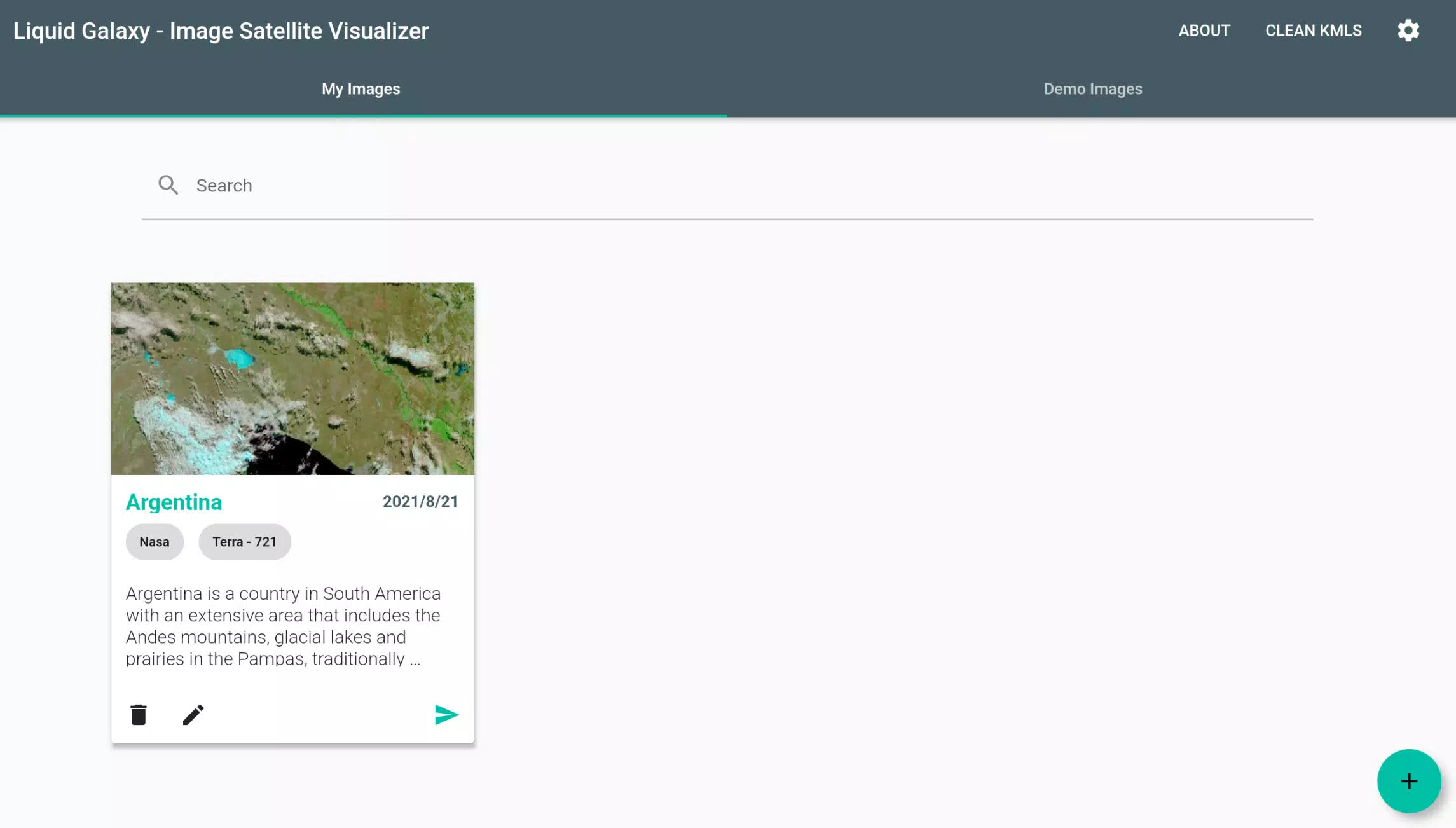Click the Argentina description paragraph
Viewport: 1456px width, 828px height.
[284, 626]
